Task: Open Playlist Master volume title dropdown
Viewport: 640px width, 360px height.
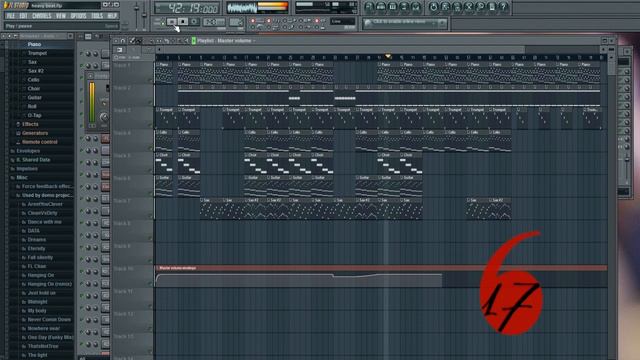Action: (227, 41)
